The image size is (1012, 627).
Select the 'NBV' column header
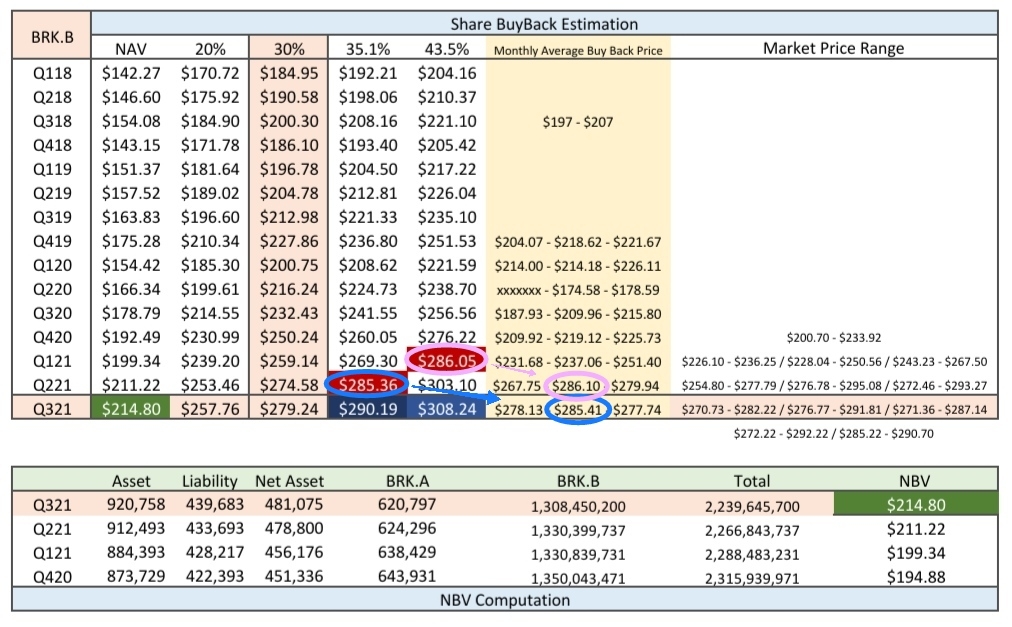pos(915,481)
